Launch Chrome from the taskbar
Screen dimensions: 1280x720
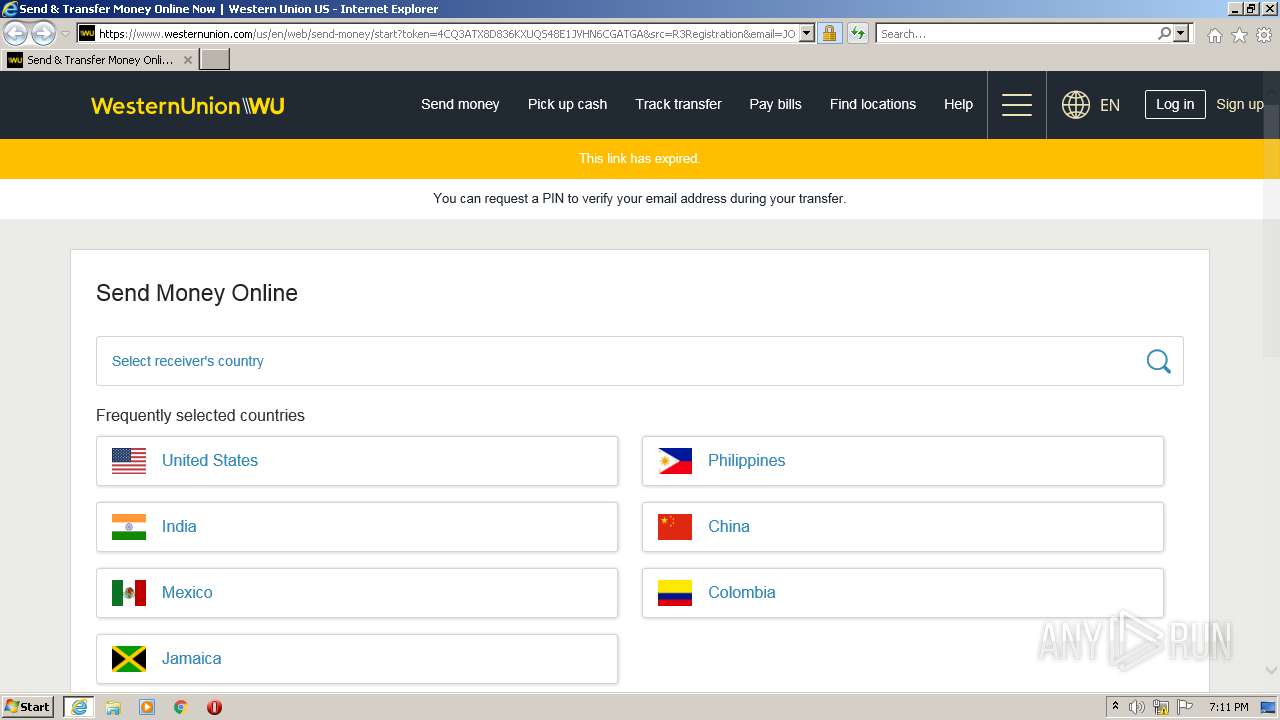pos(181,707)
